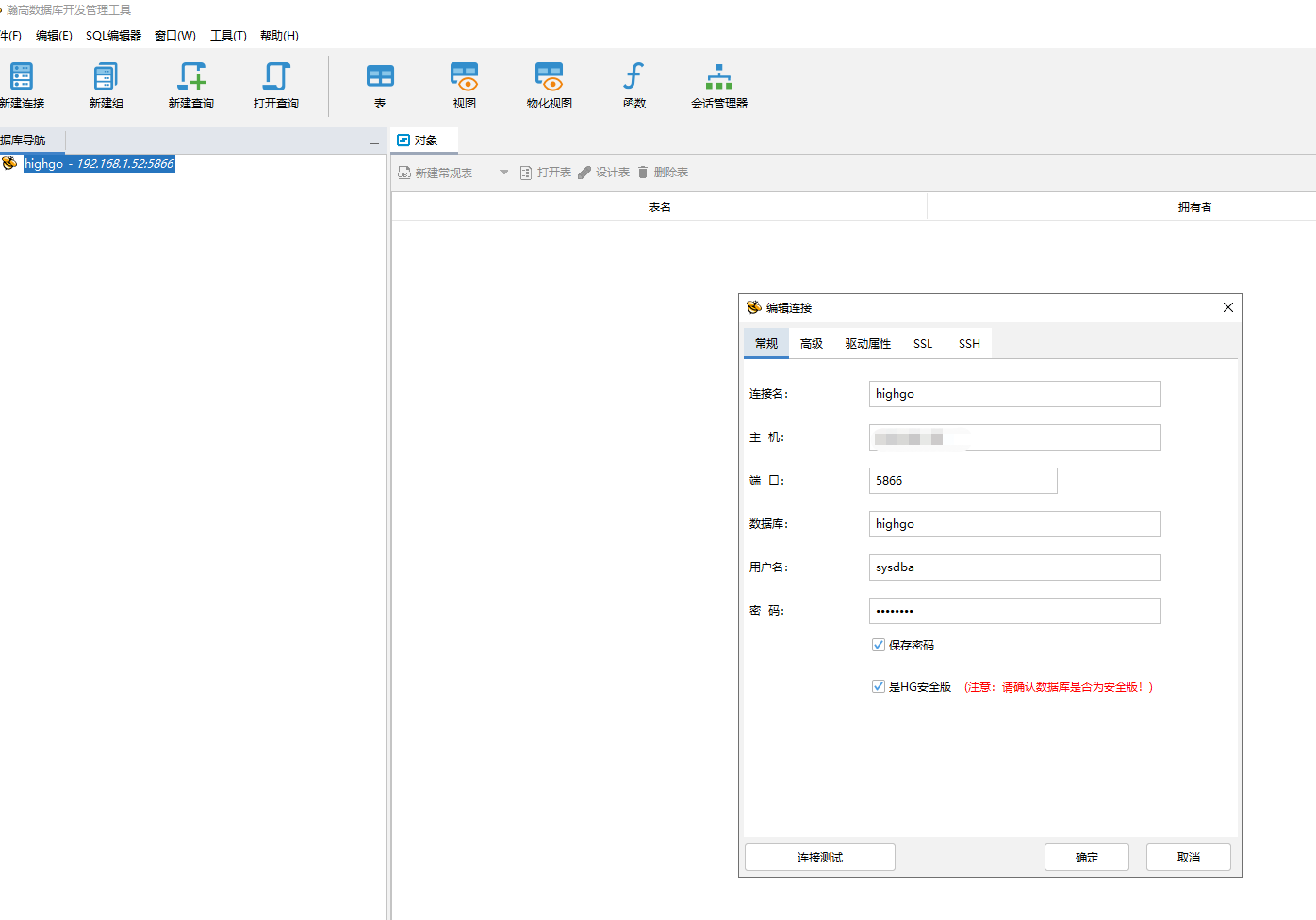The width and height of the screenshot is (1316, 920).
Task: Expand dropdown arrow beside 新建常规表
Action: click(503, 172)
